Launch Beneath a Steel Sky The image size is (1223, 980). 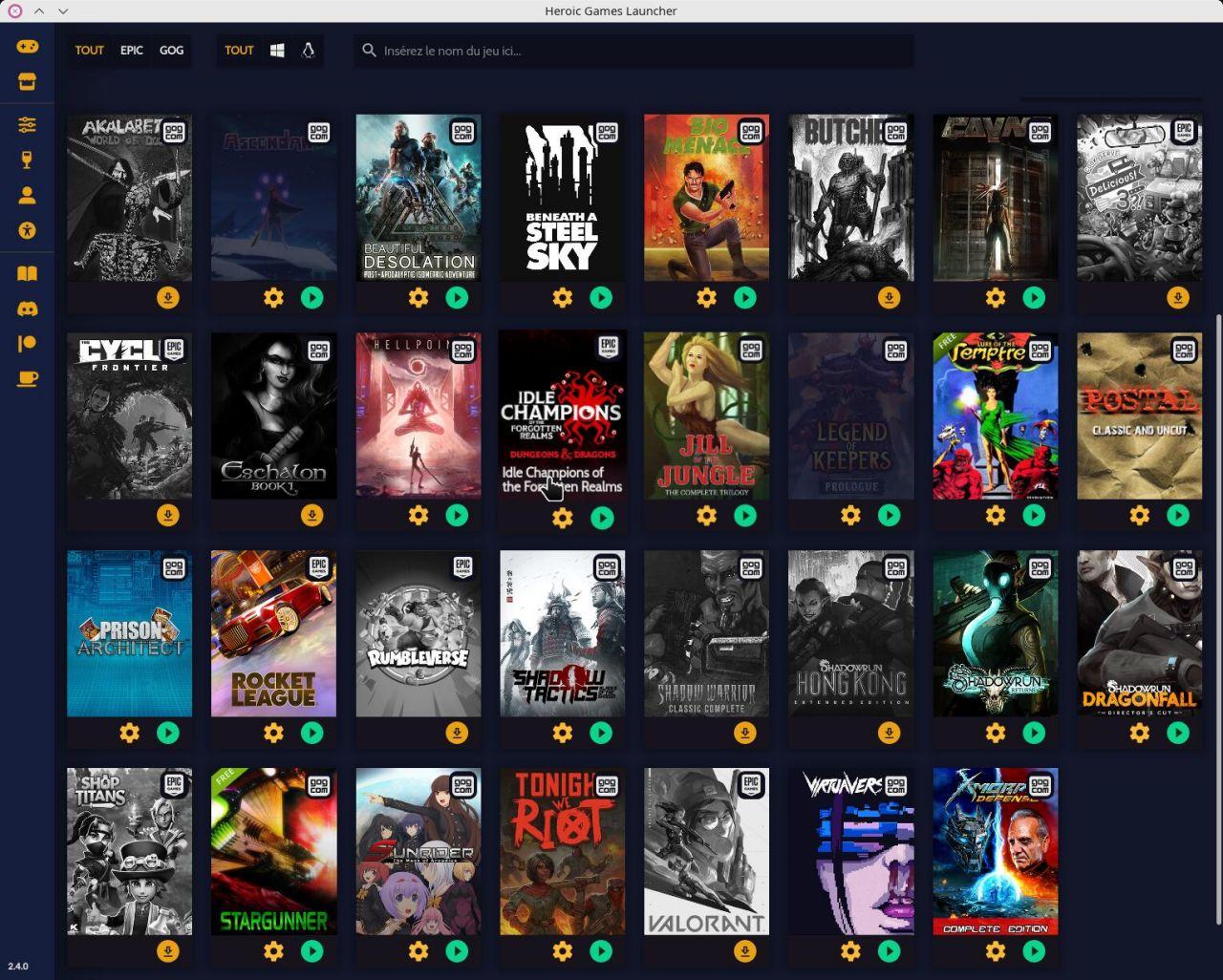601,298
